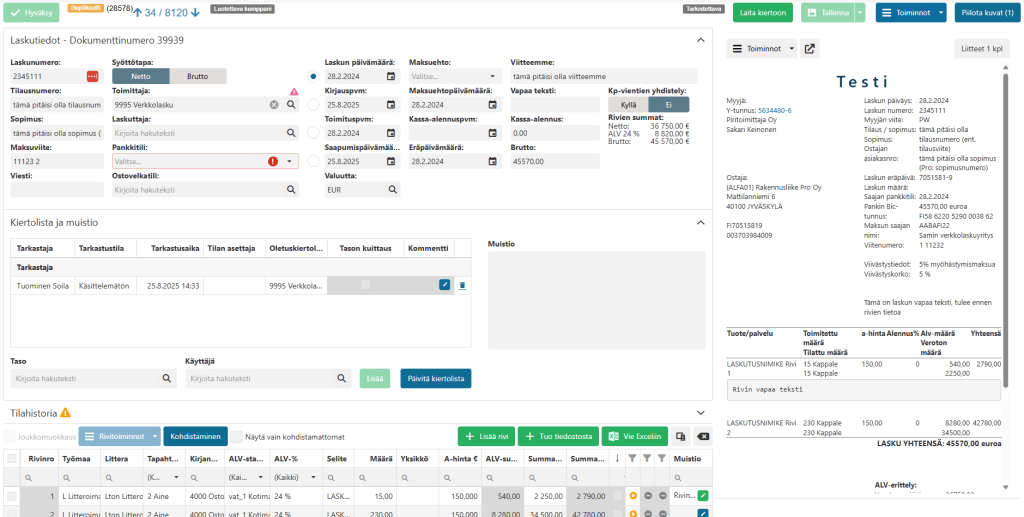
Task: Click search icon in Toimittaja field
Action: 291,104
